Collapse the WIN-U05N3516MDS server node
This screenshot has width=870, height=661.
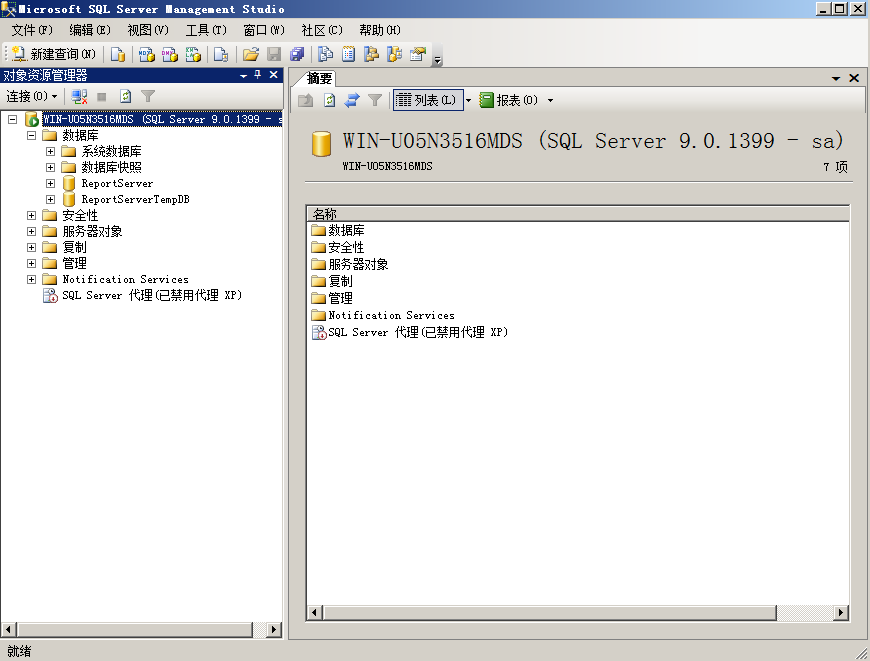12,119
